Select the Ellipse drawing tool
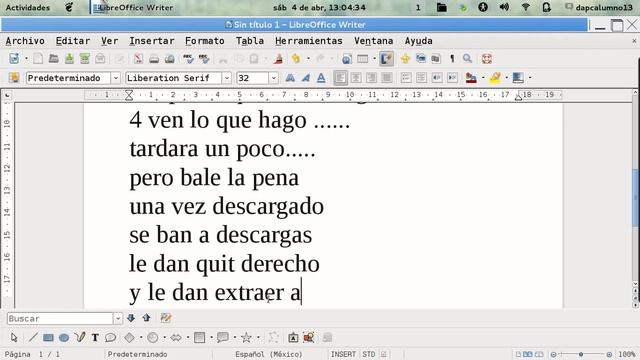Viewport: 640px width, 360px height. pyautogui.click(x=64, y=338)
